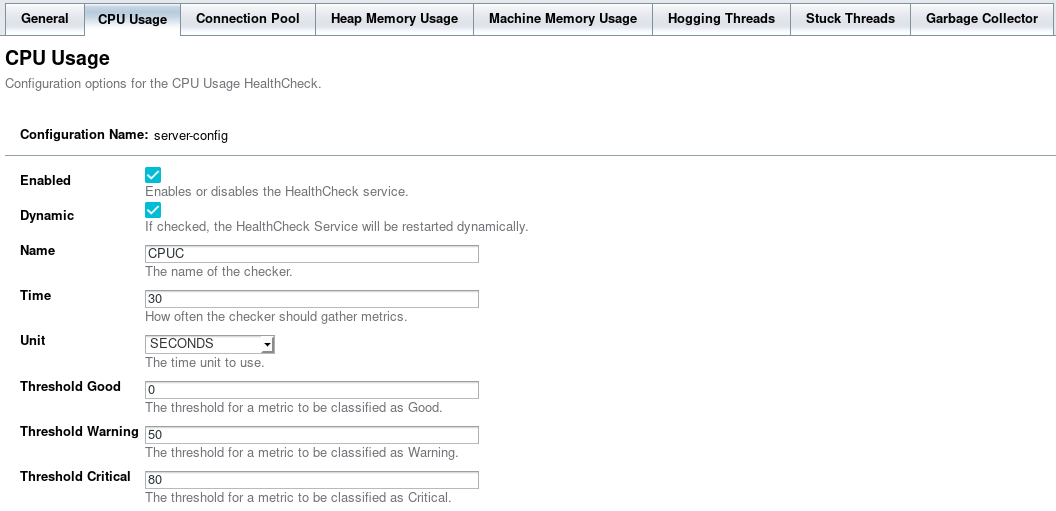This screenshot has height=511, width=1056.
Task: Switch to Stuck Threads tab
Action: point(851,19)
